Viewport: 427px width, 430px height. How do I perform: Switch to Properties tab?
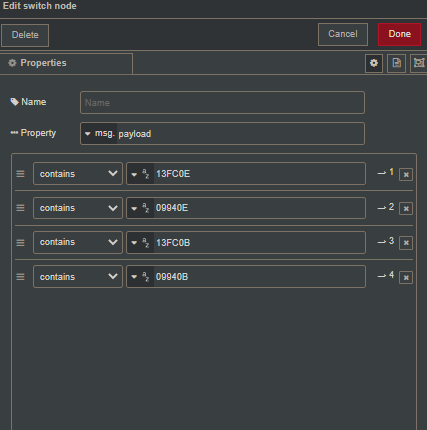pos(66,63)
